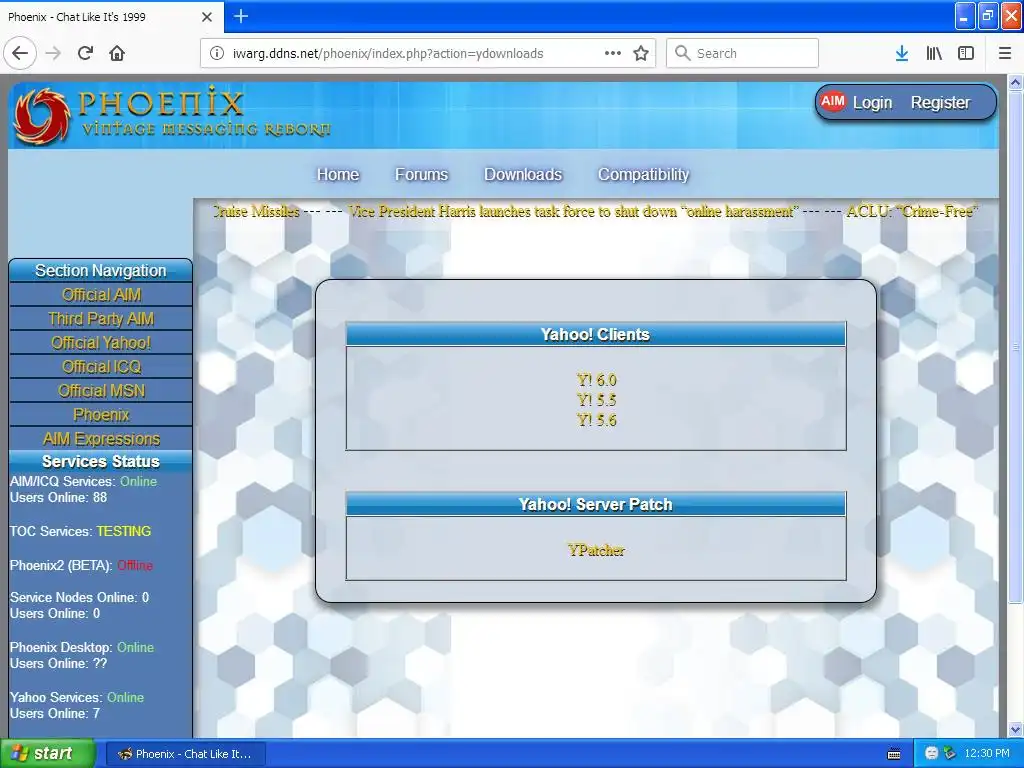Screen dimensions: 1024x768
Task: Select Official ICQ section
Action: 101,367
